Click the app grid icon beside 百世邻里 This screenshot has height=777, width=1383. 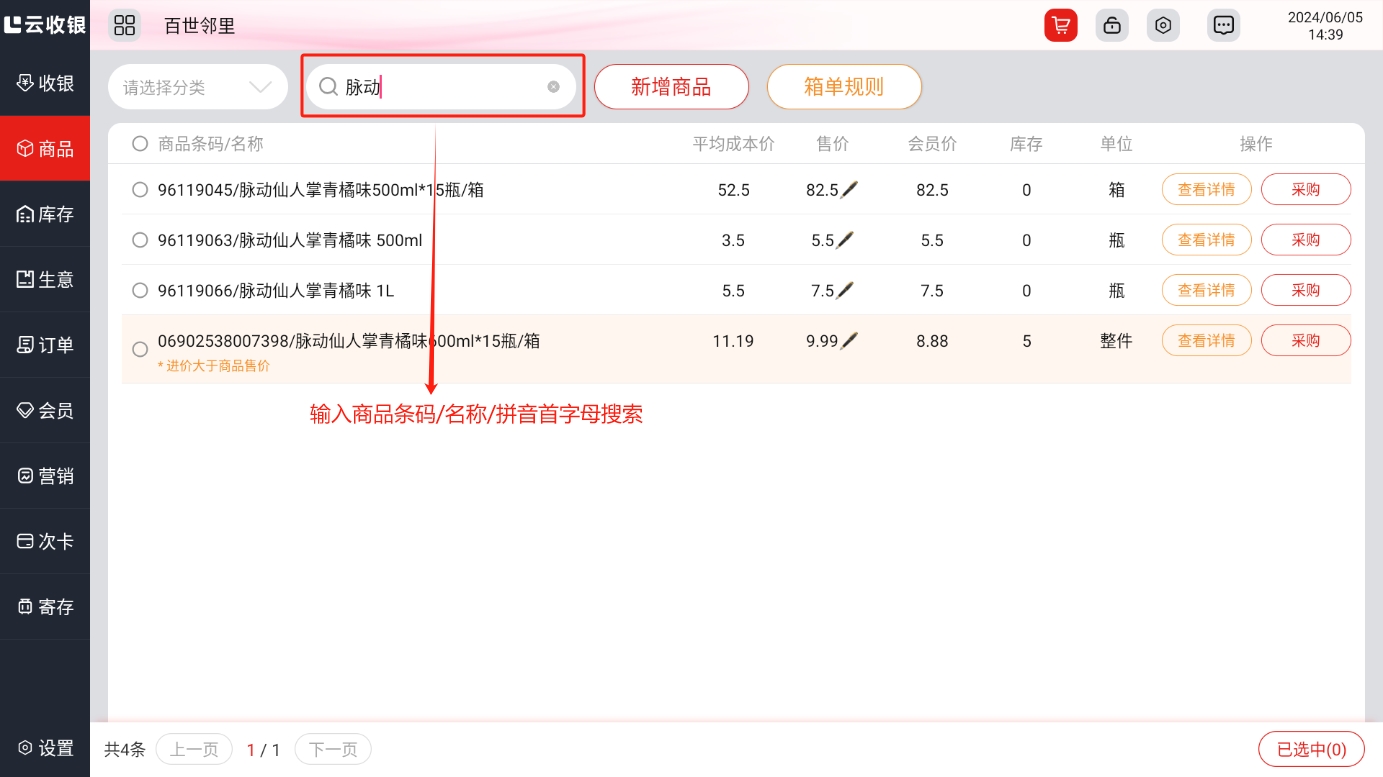[x=125, y=25]
